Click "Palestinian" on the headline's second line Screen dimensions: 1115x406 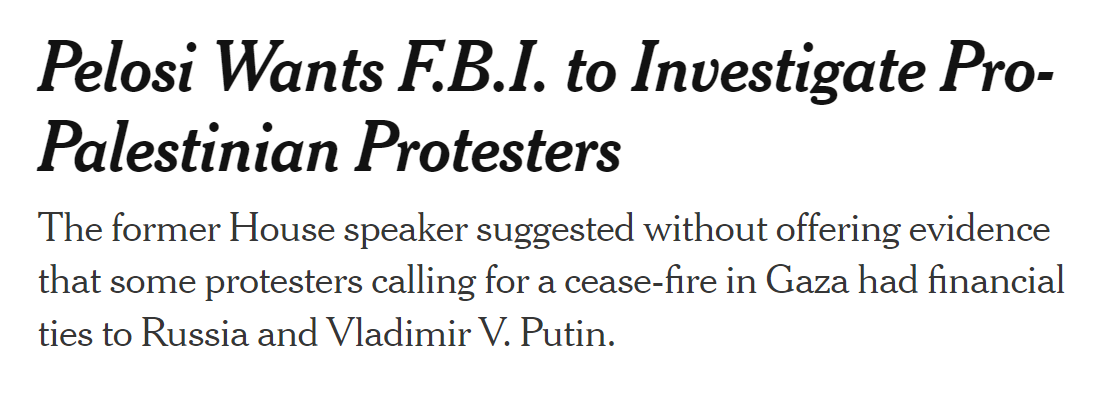tap(188, 149)
